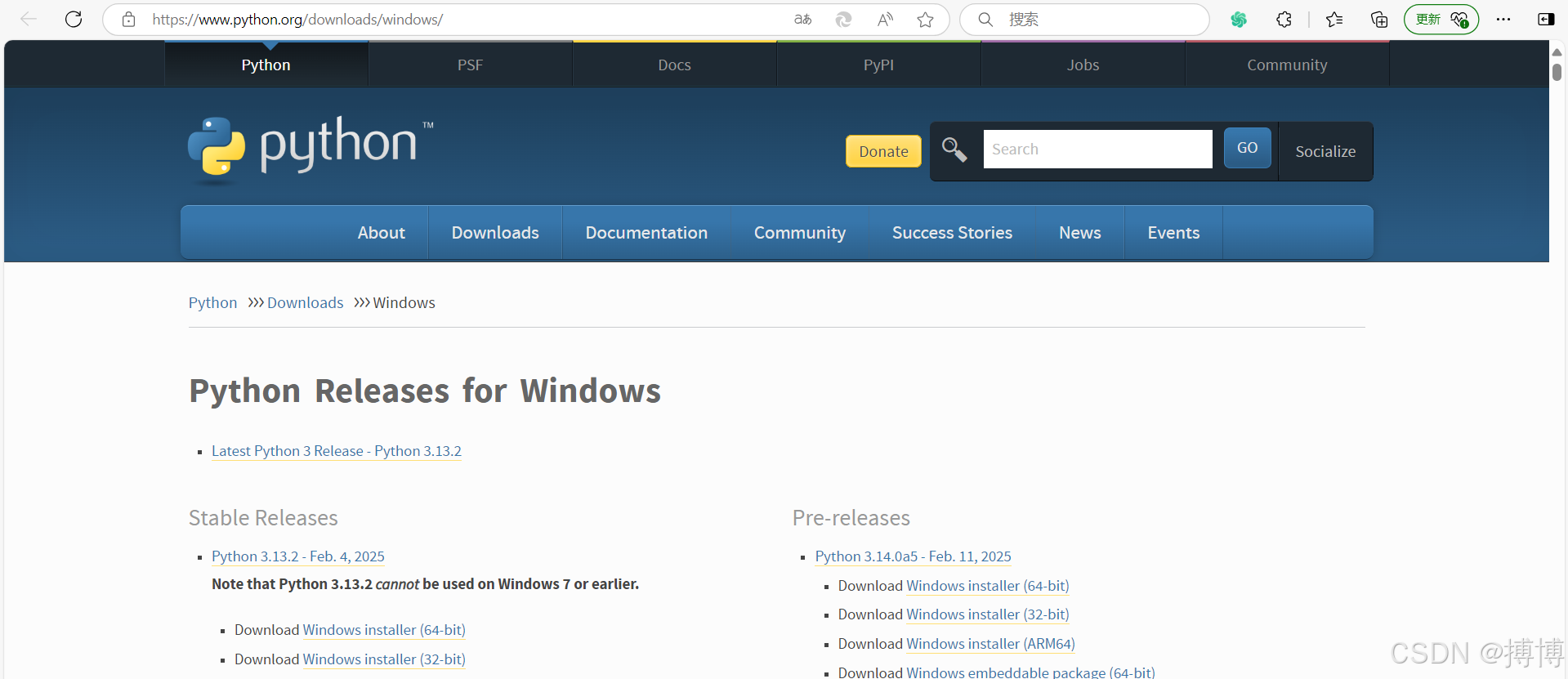Image resolution: width=1568 pixels, height=679 pixels.
Task: Open the About menu
Action: pyautogui.click(x=381, y=233)
